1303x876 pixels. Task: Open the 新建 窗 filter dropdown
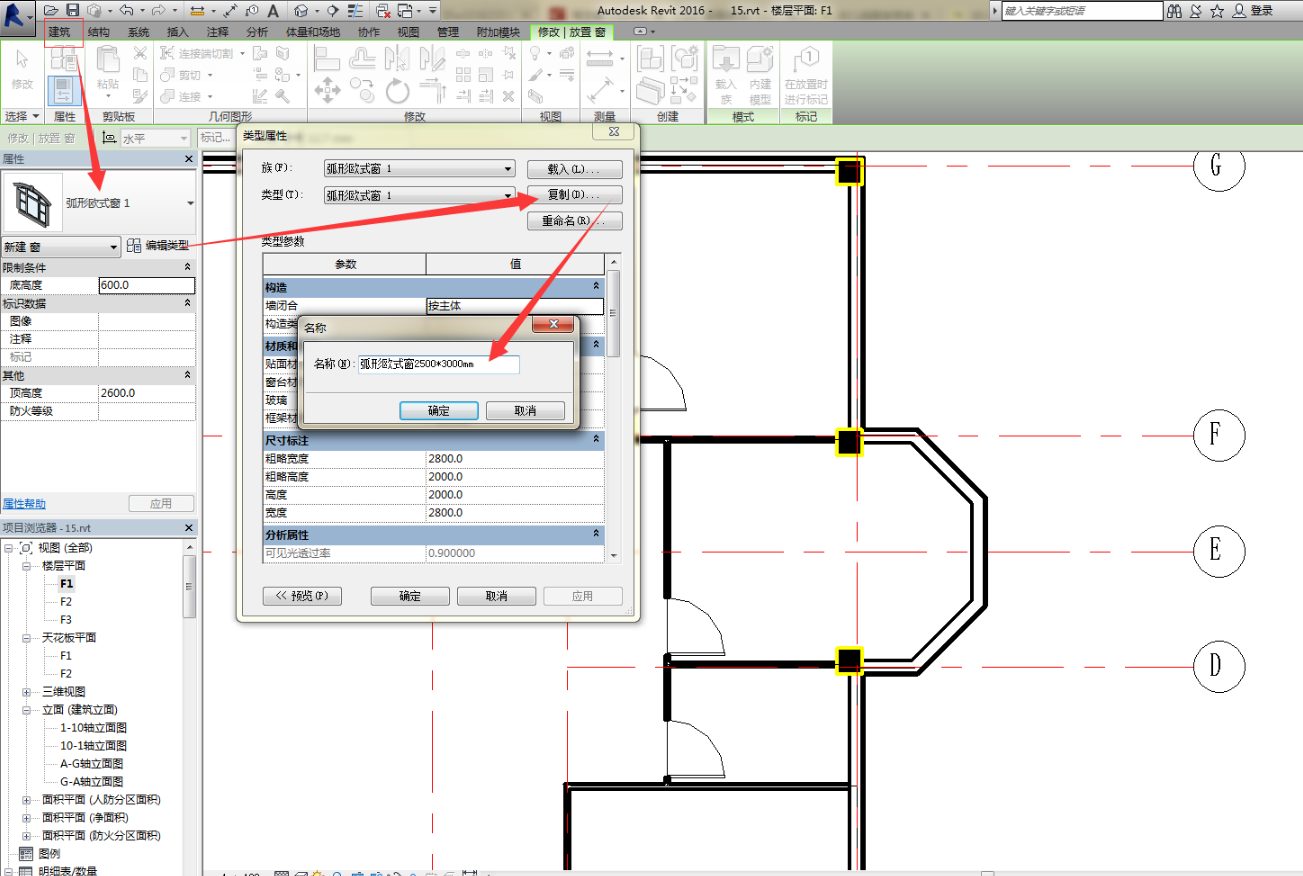(x=60, y=247)
